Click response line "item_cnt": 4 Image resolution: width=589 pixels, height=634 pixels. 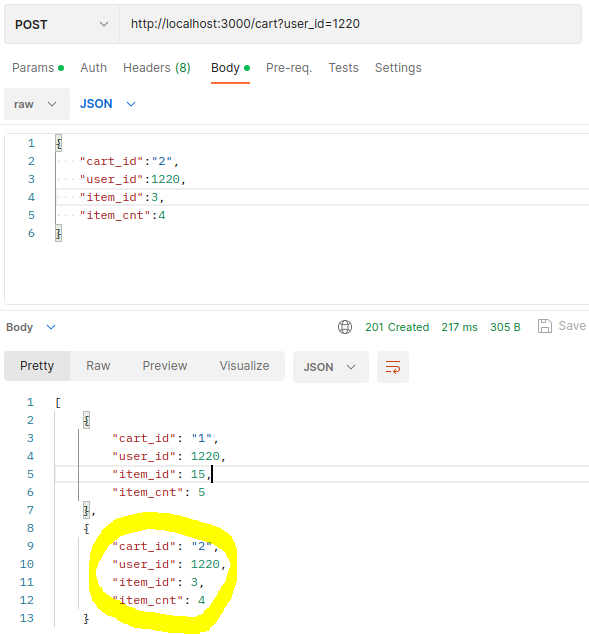(x=158, y=600)
